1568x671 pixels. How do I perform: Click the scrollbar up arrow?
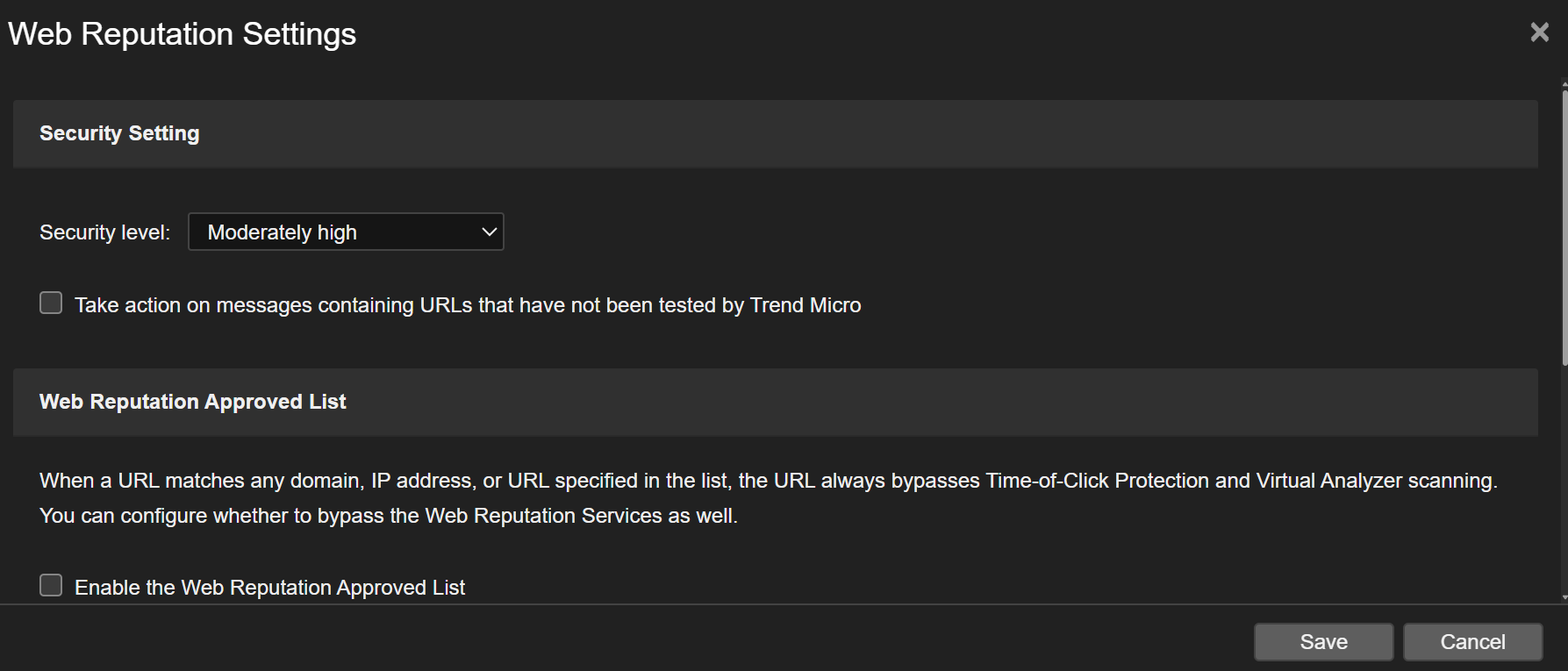(1564, 84)
